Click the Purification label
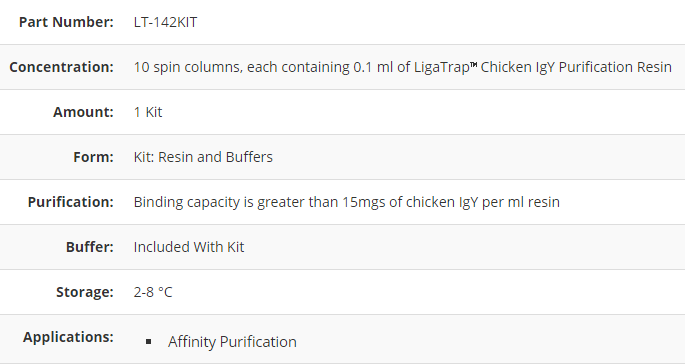685x364 pixels. click(x=70, y=202)
